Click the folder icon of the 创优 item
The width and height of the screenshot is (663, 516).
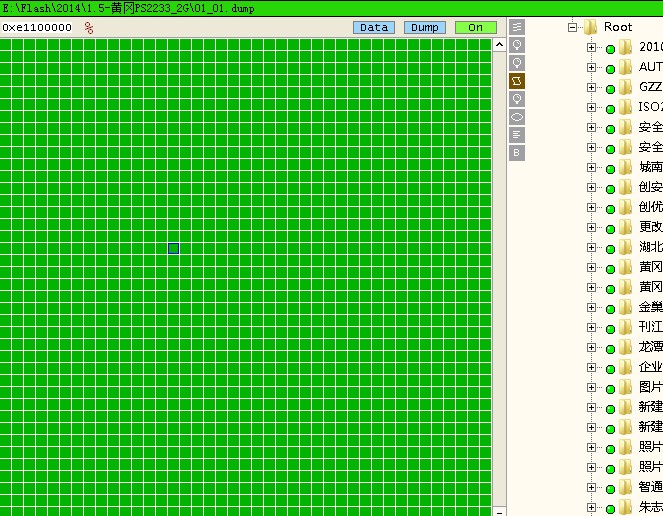pyautogui.click(x=625, y=207)
